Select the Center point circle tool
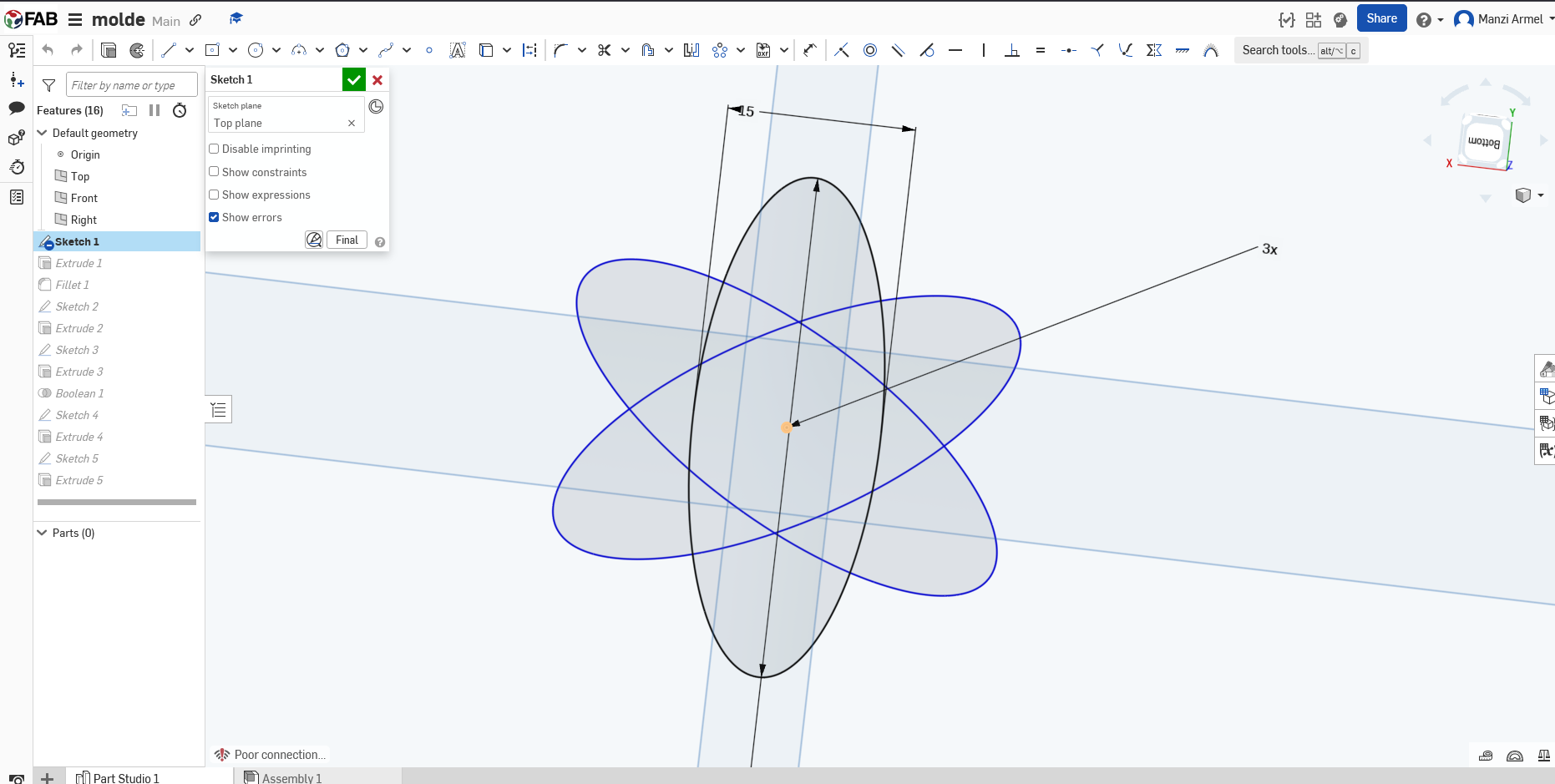 [x=256, y=50]
